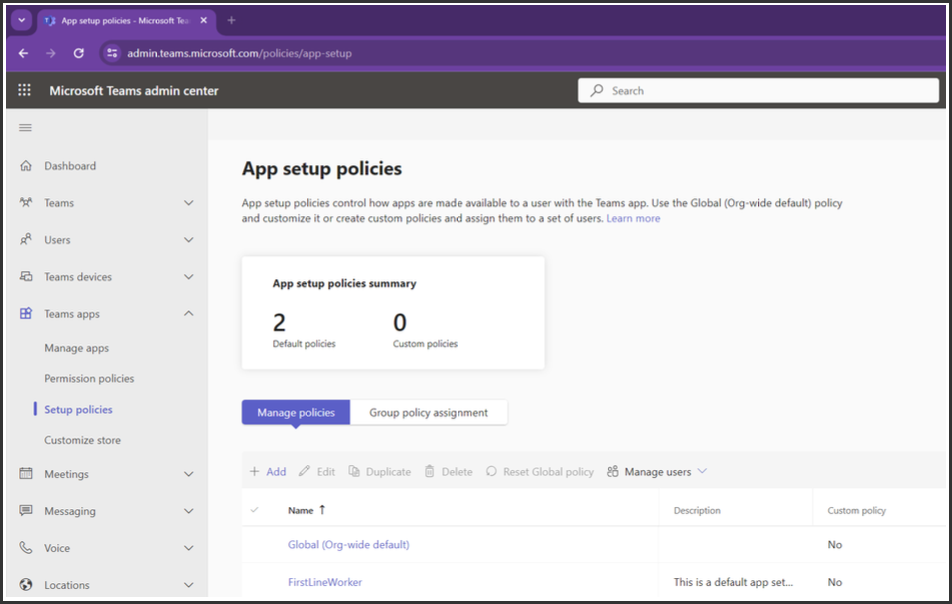Open the Manage users dropdown arrow

(702, 471)
